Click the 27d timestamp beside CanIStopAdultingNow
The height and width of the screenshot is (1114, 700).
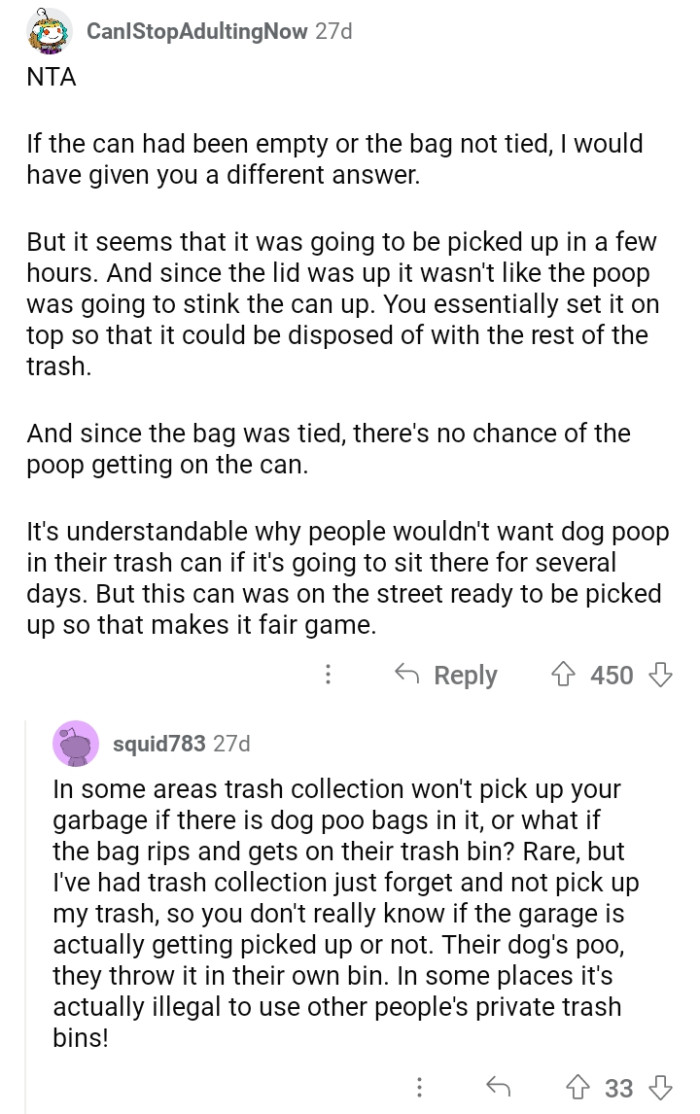(333, 31)
